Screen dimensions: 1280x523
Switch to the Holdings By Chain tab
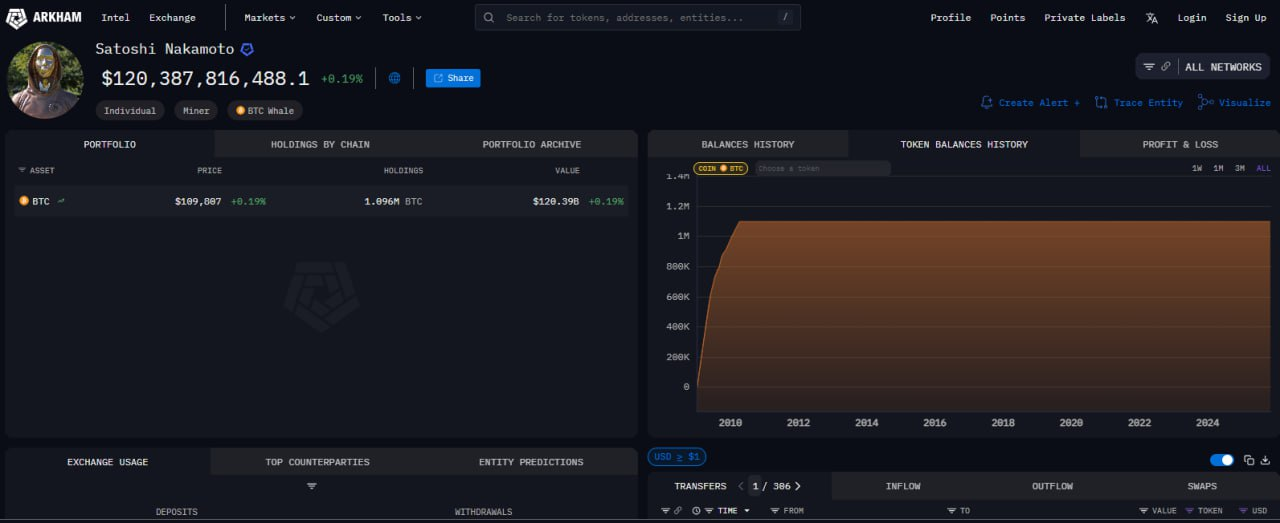[320, 144]
